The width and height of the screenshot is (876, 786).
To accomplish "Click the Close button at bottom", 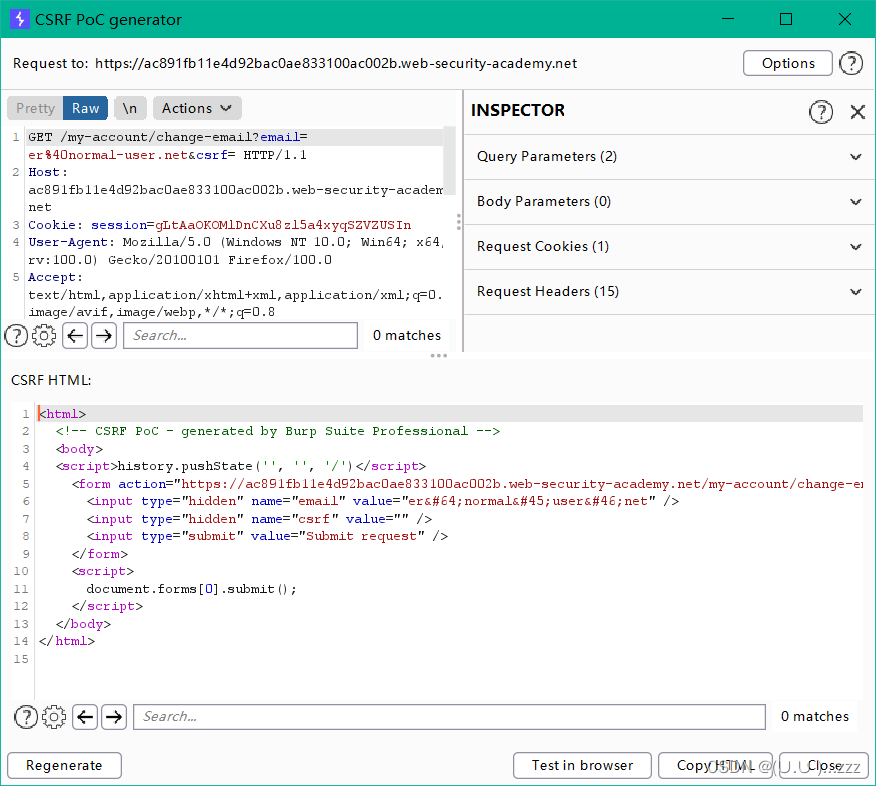I will point(824,765).
